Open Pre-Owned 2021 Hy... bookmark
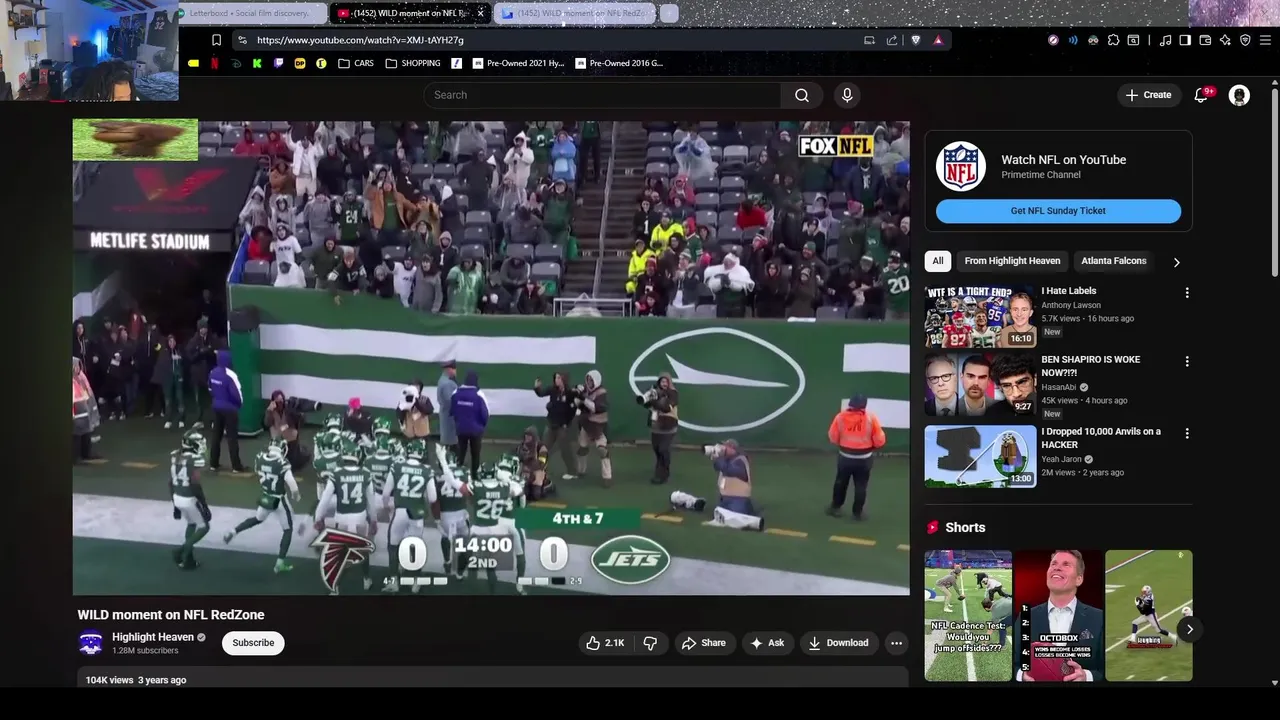Viewport: 1280px width, 720px height. (x=518, y=63)
